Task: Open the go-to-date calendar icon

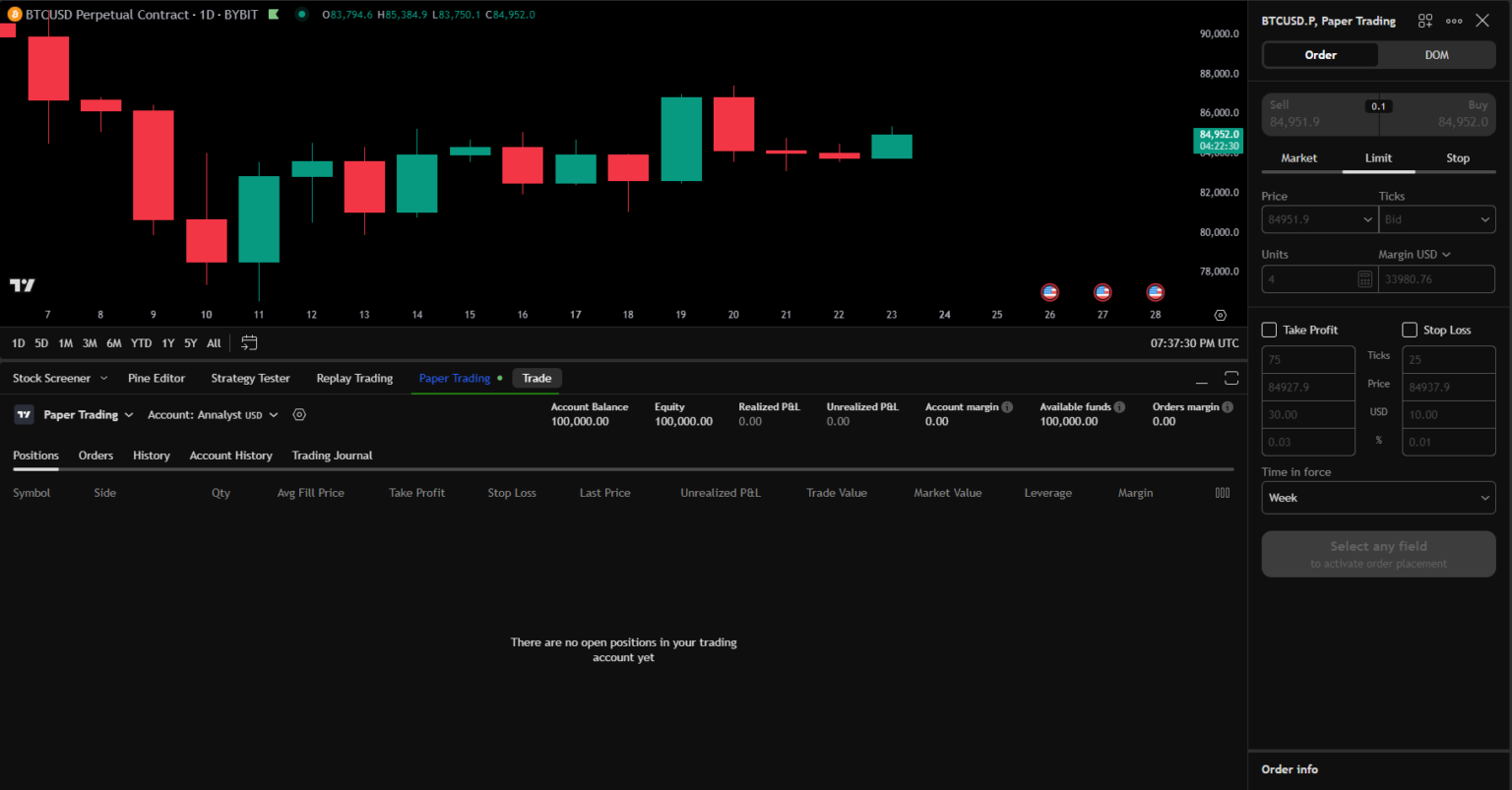Action: 249,342
